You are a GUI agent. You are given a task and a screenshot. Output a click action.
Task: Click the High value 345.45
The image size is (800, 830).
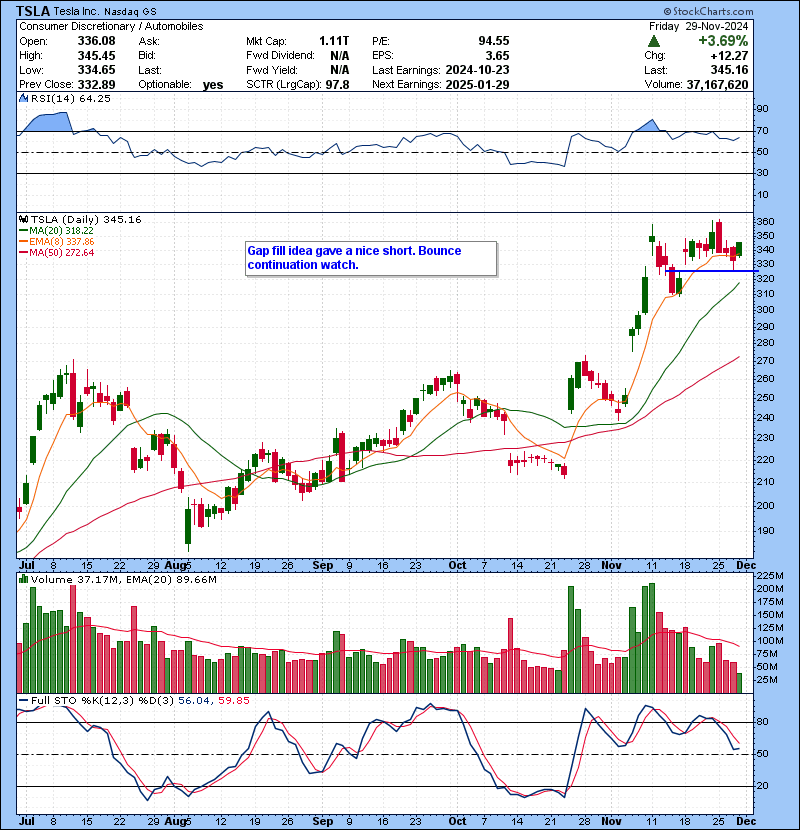[96, 56]
